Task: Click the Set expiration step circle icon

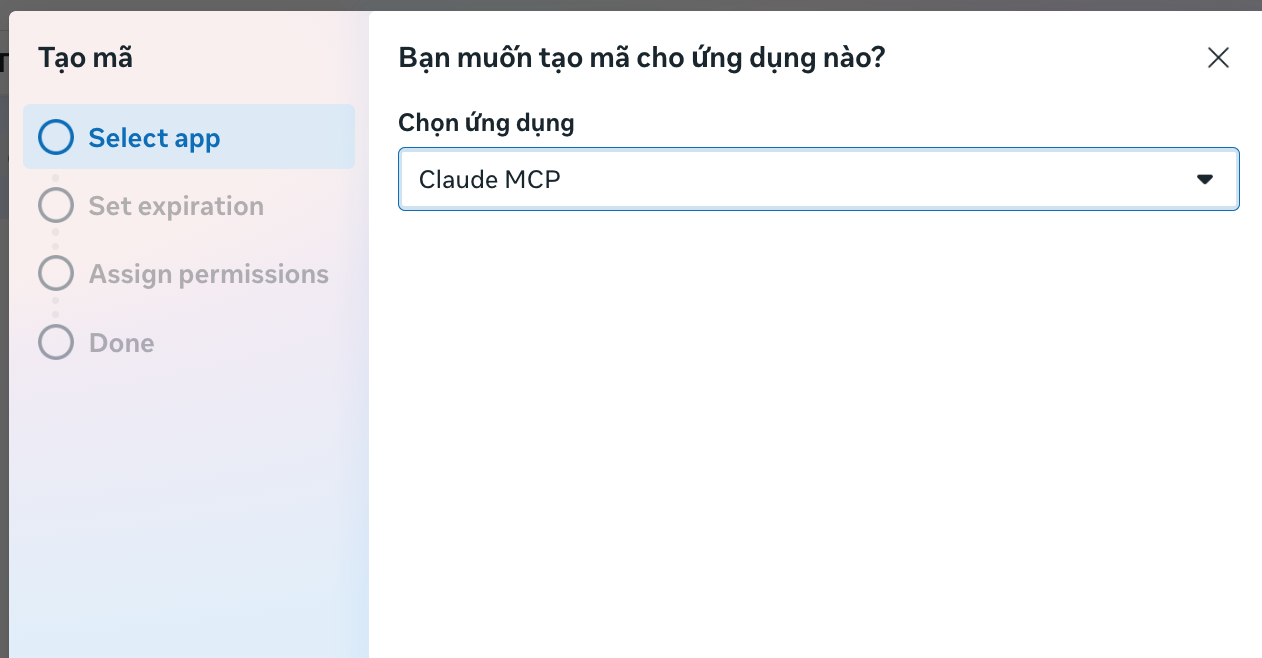Action: [56, 205]
